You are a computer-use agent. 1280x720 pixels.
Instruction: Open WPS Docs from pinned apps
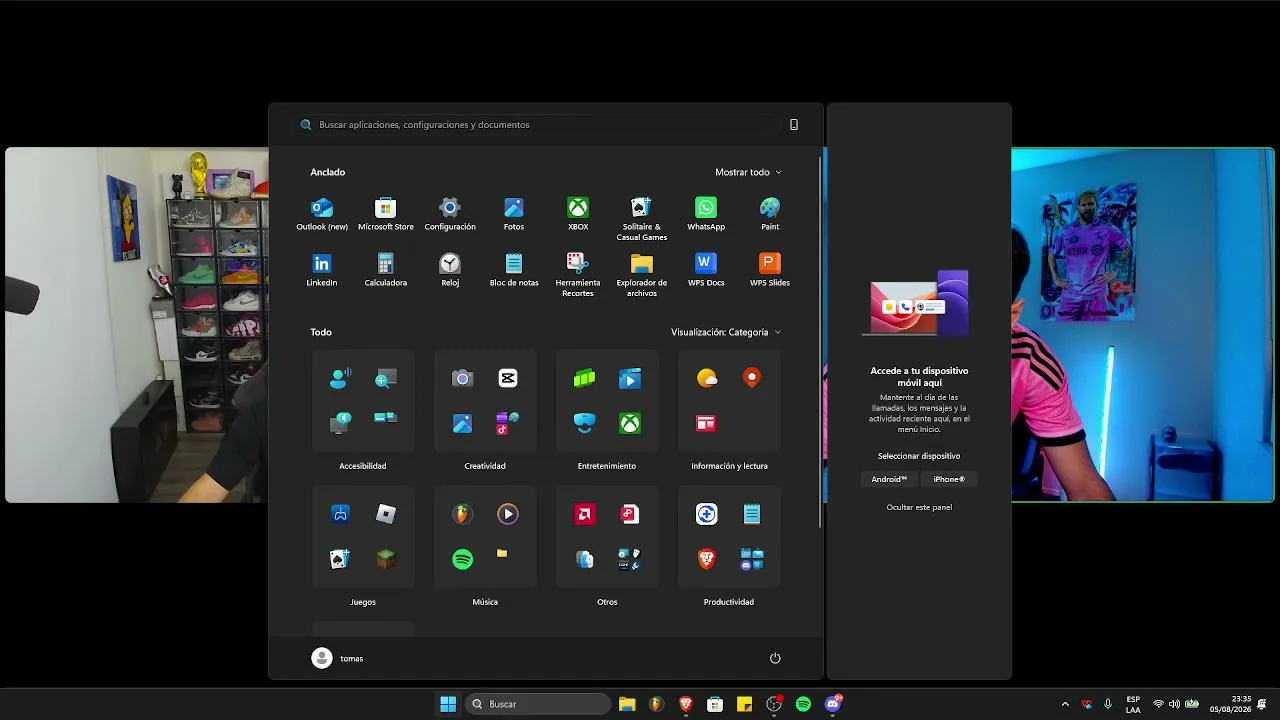click(706, 270)
